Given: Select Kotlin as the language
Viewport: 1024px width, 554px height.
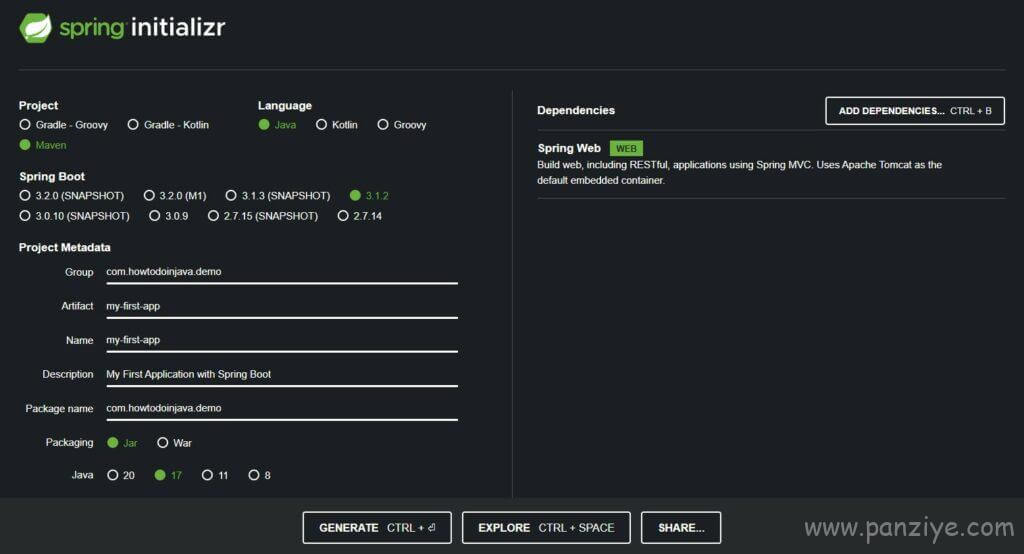Looking at the screenshot, I should [x=336, y=125].
